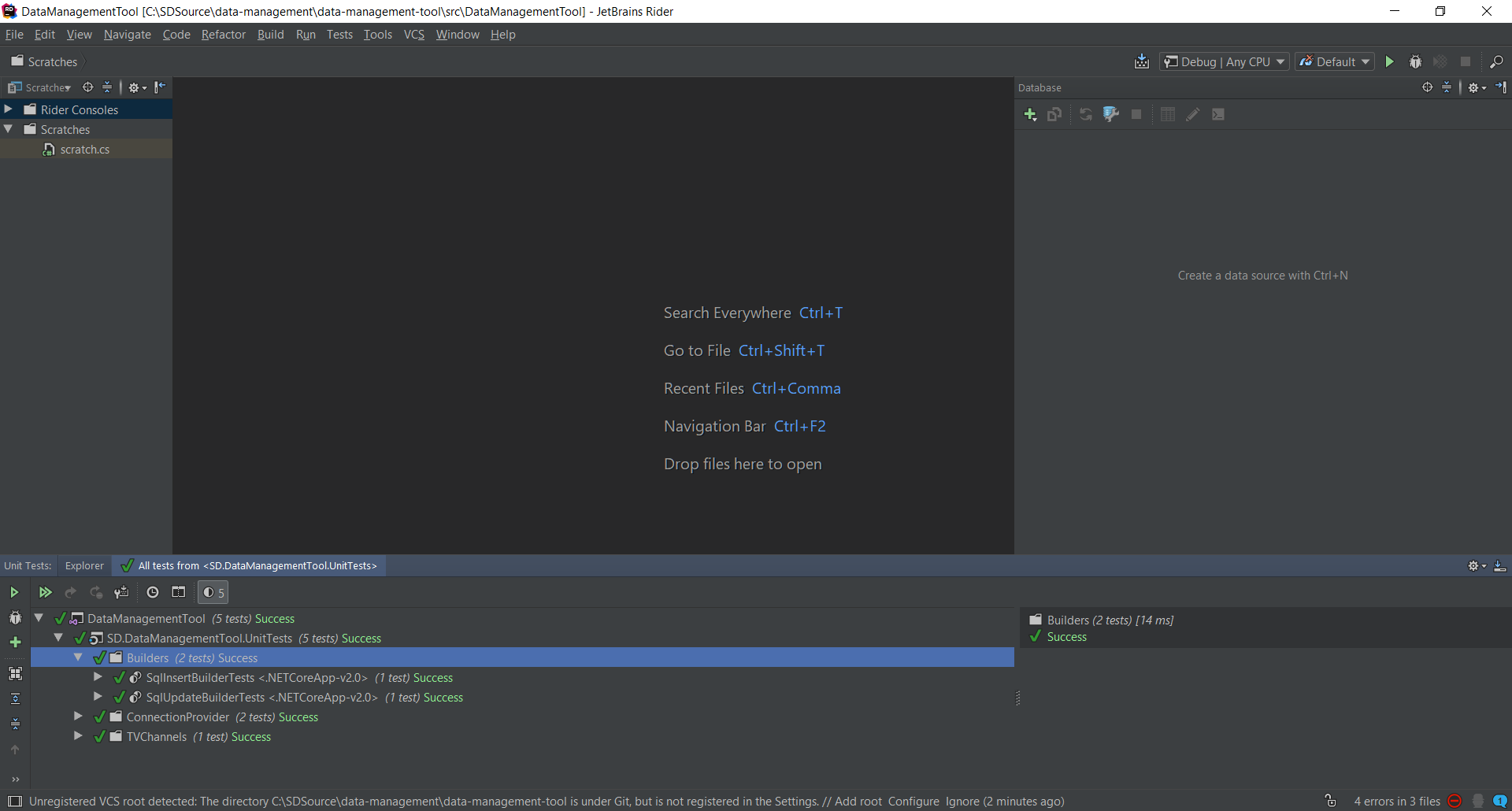Viewport: 1512px width, 811px height.
Task: Open the File menu
Action: [14, 35]
